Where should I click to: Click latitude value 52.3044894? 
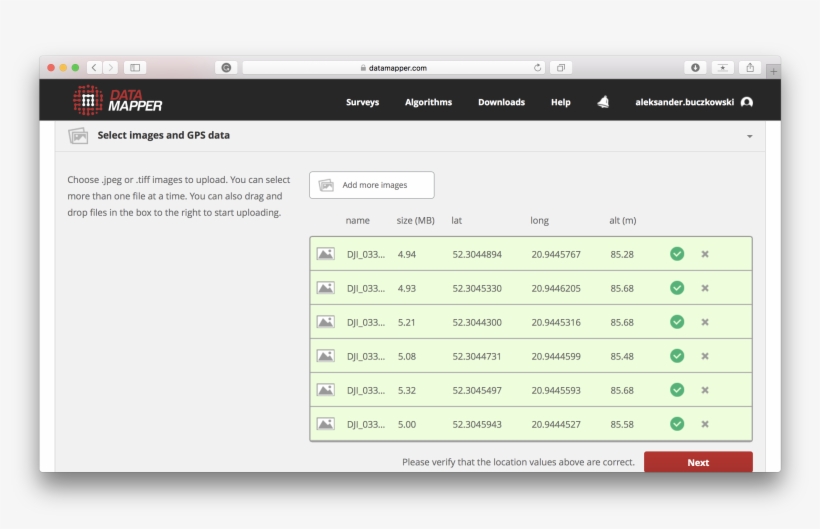pyautogui.click(x=477, y=255)
